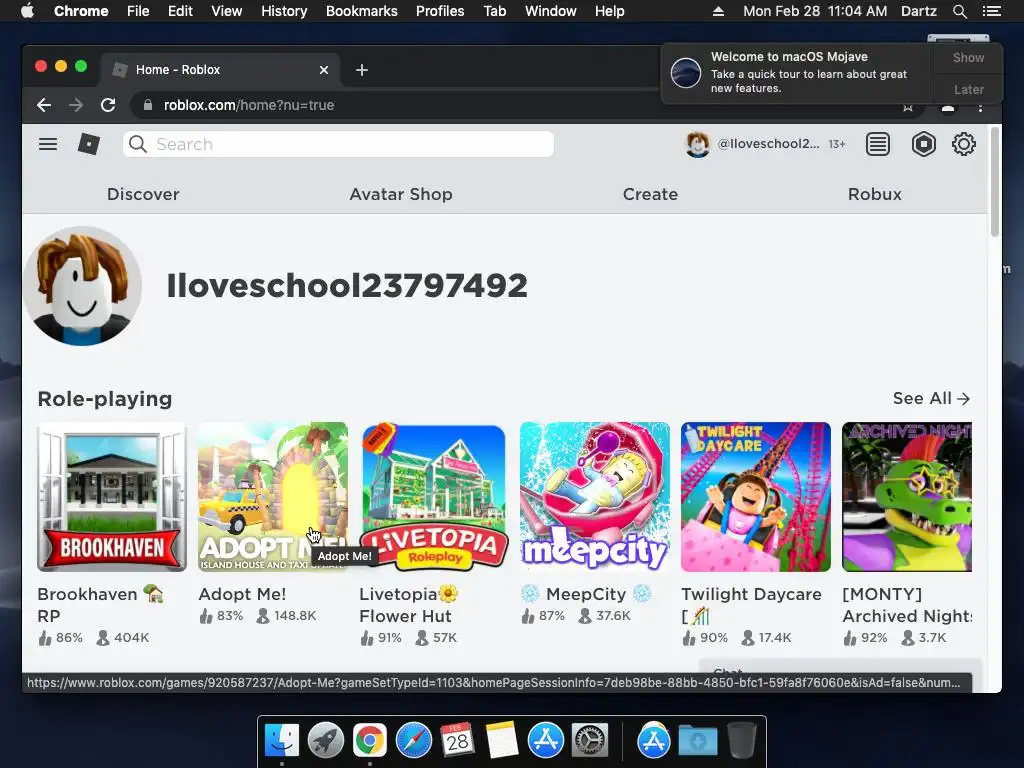Click the roblox.com address bar URL
The width and height of the screenshot is (1024, 768).
point(249,105)
